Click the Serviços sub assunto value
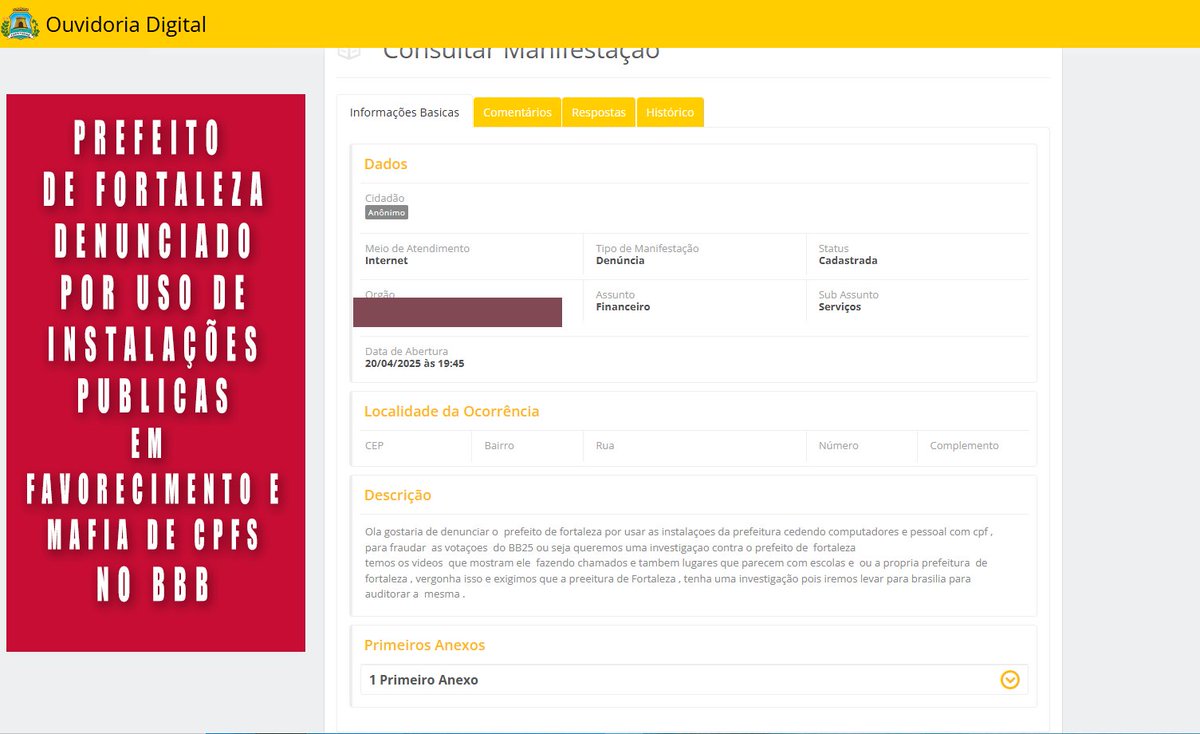This screenshot has width=1200, height=734. pyautogui.click(x=840, y=307)
